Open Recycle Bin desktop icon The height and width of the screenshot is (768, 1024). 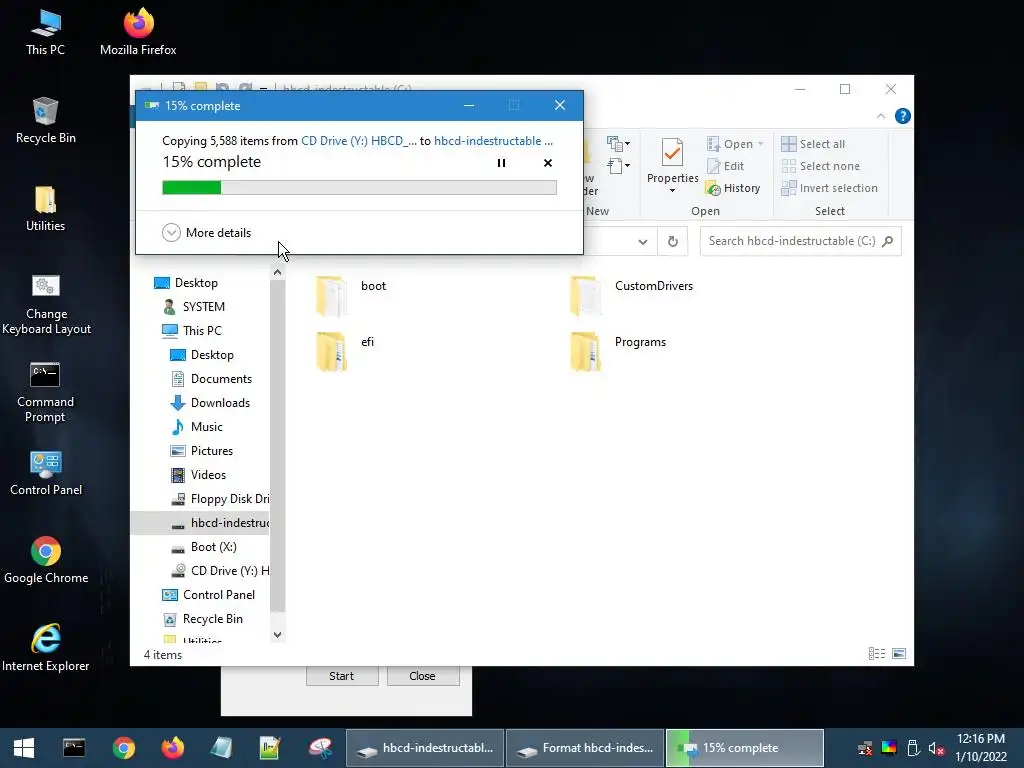46,121
